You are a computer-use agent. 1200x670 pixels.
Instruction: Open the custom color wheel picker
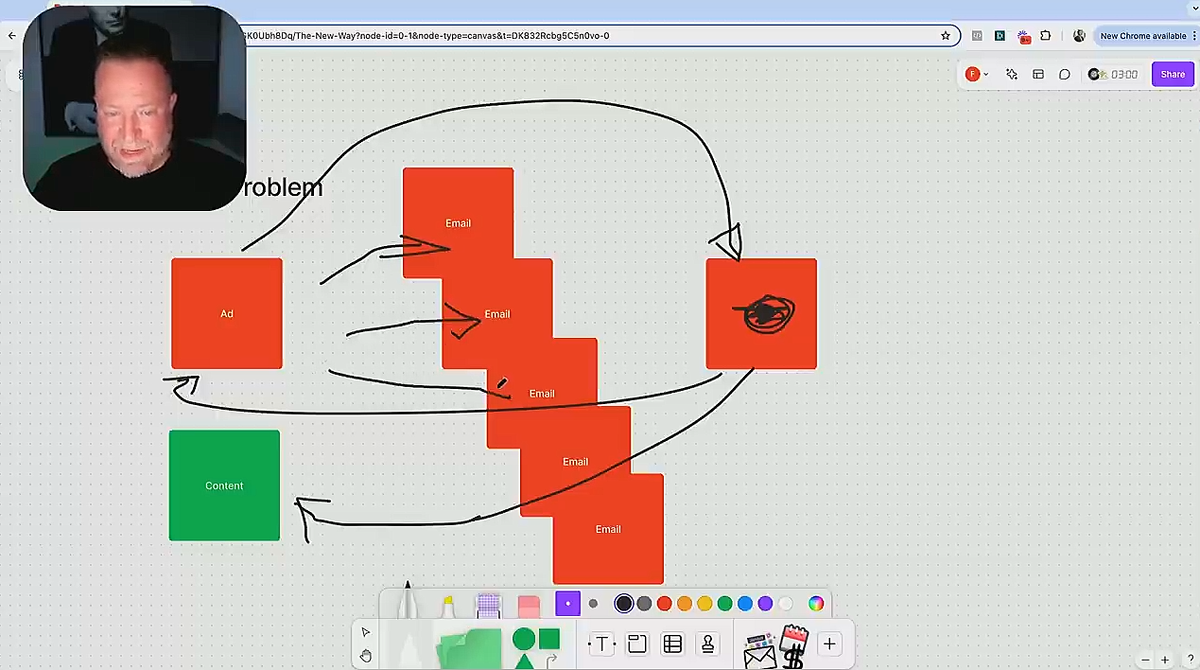[816, 603]
